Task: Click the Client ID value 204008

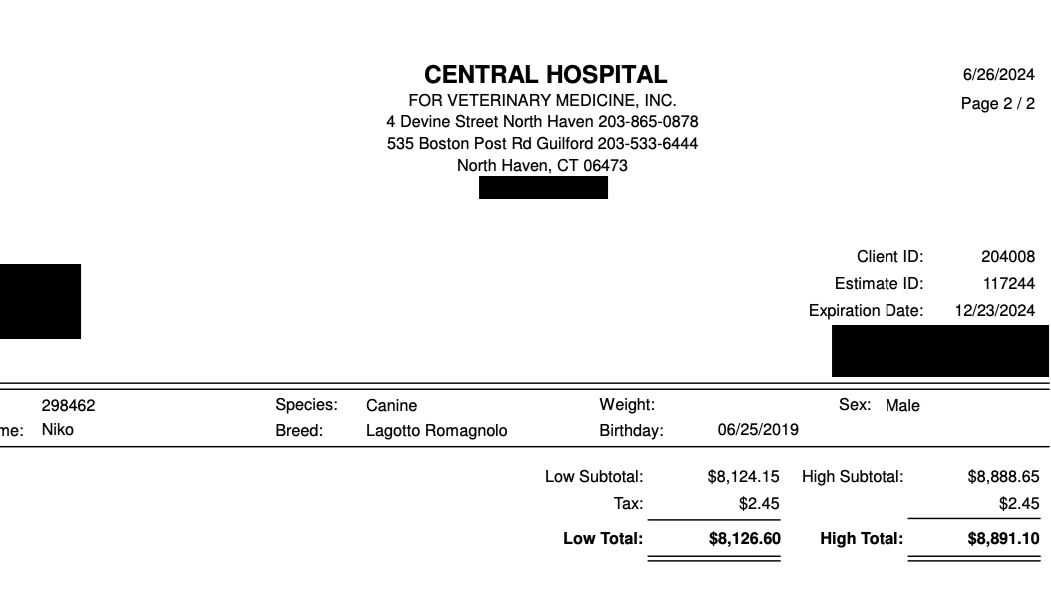Action: coord(1007,257)
